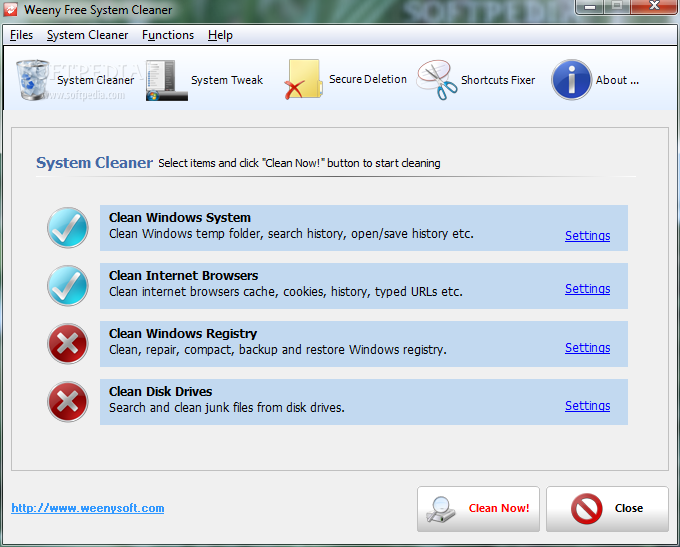Uncheck the Clean Internet Browsers toggle
This screenshot has height=547, width=680.
click(x=68, y=286)
